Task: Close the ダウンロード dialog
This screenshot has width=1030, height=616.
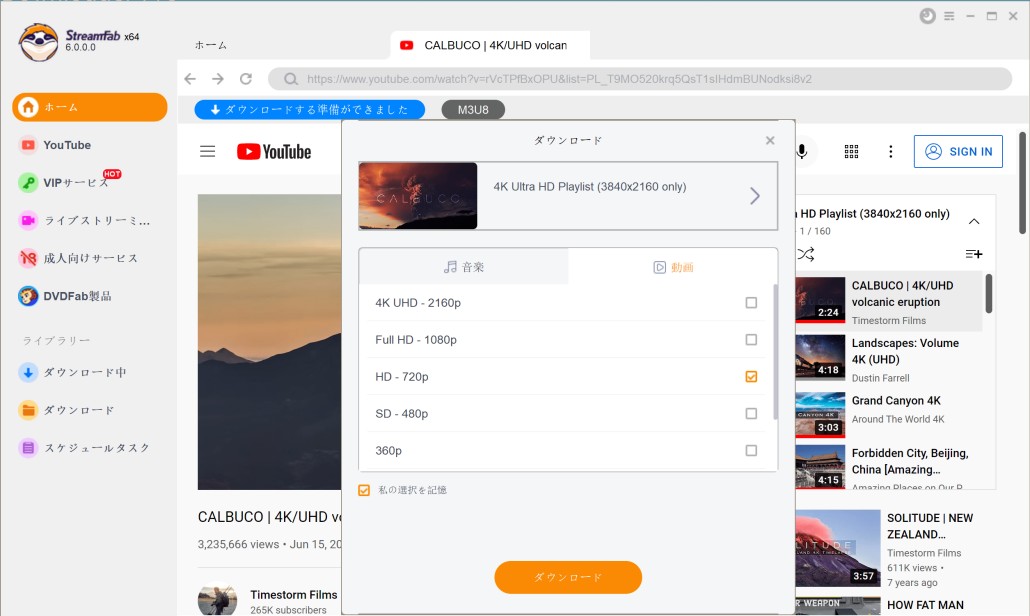Action: point(770,141)
